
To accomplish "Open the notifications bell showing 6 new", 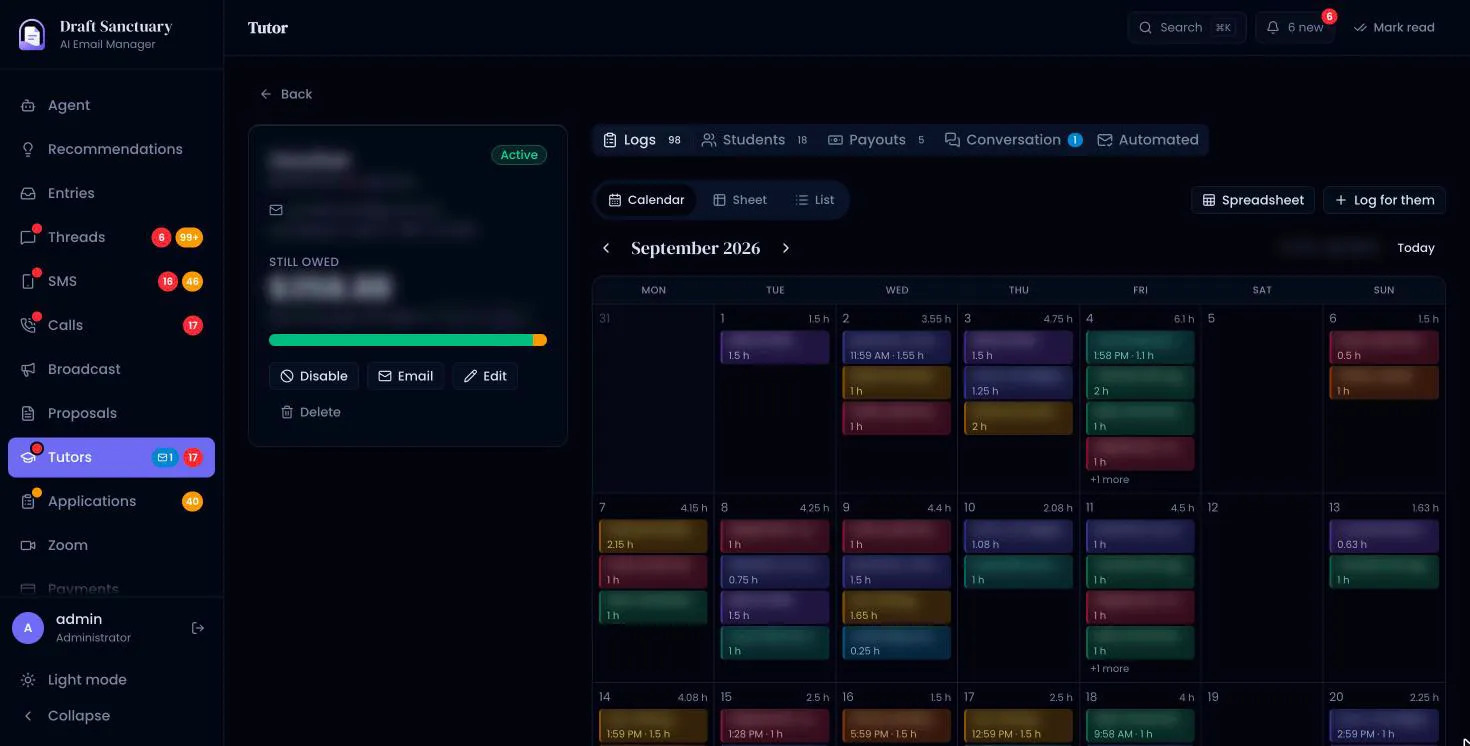I will point(1295,28).
